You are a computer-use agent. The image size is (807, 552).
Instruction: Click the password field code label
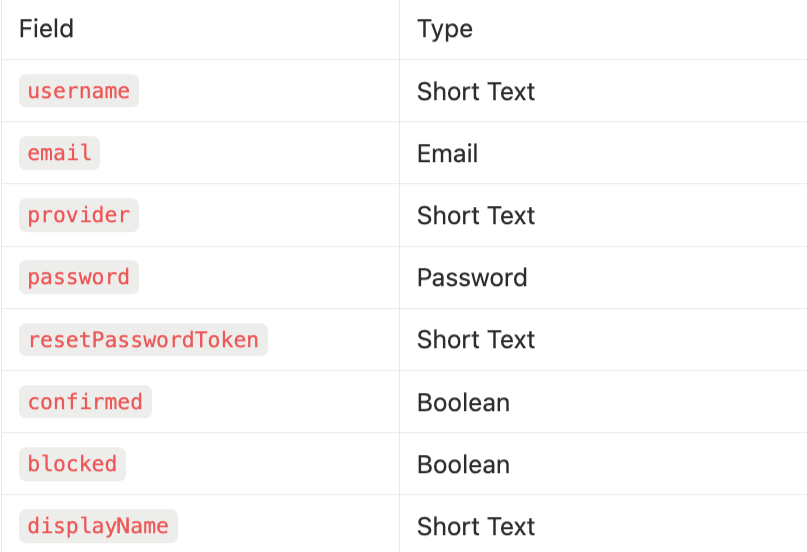[x=79, y=277]
